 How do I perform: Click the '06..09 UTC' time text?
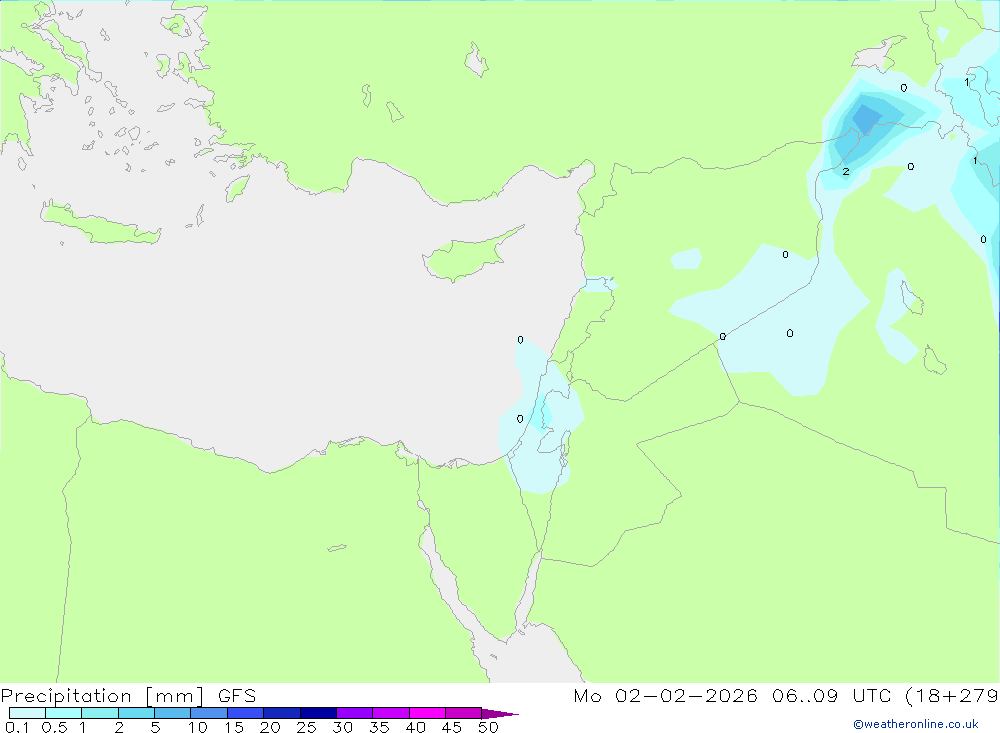click(830, 696)
